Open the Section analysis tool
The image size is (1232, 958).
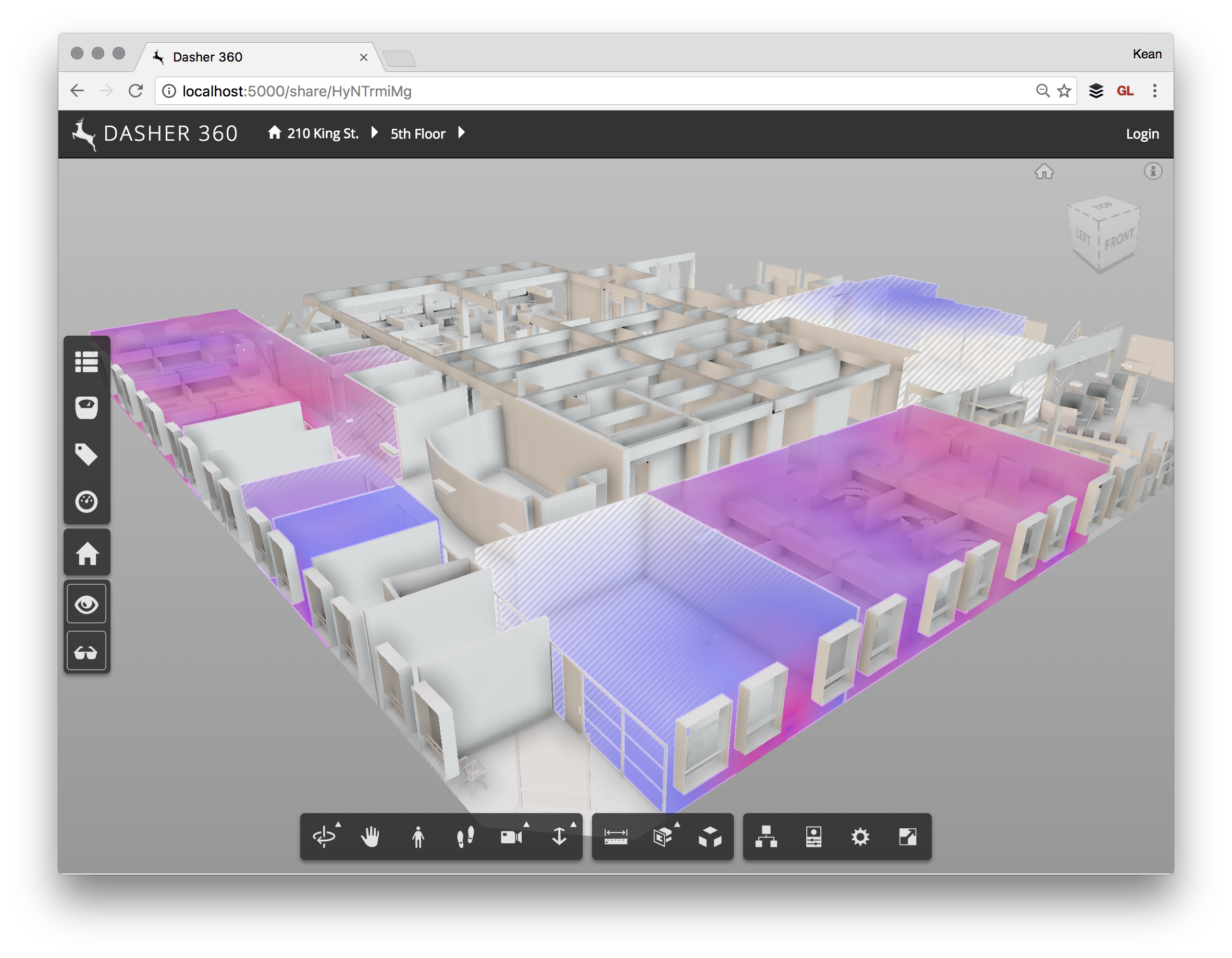(x=663, y=837)
